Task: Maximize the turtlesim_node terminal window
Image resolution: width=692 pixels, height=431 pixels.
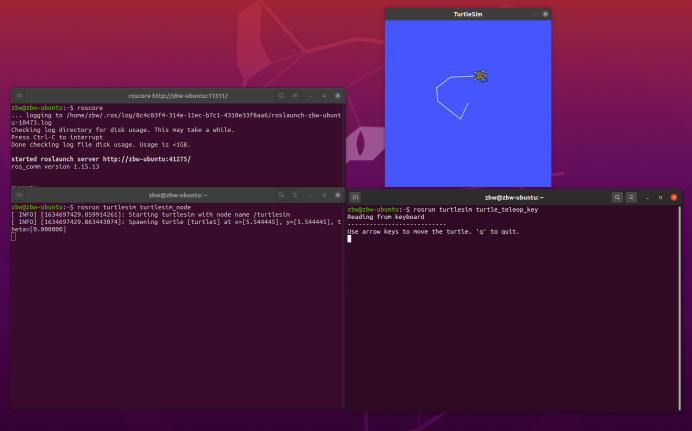Action: pos(324,195)
